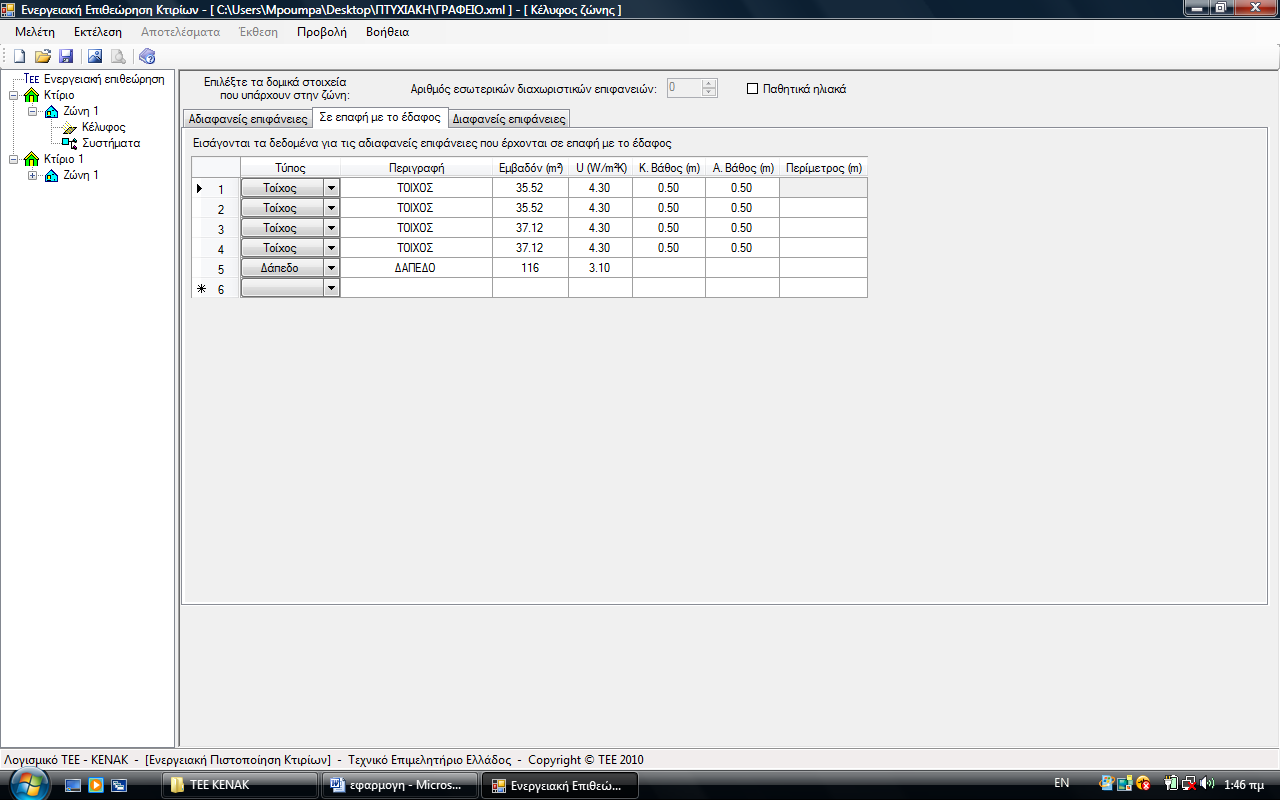Screen dimensions: 1280x800
Task: Select Κέλυφος in the tree
Action: (x=103, y=127)
